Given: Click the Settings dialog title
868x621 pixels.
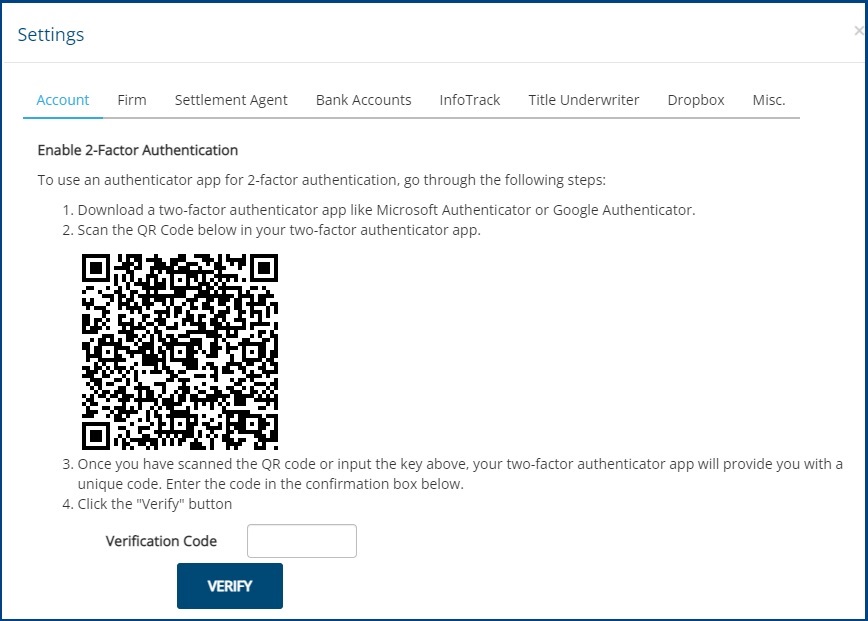Looking at the screenshot, I should 51,34.
